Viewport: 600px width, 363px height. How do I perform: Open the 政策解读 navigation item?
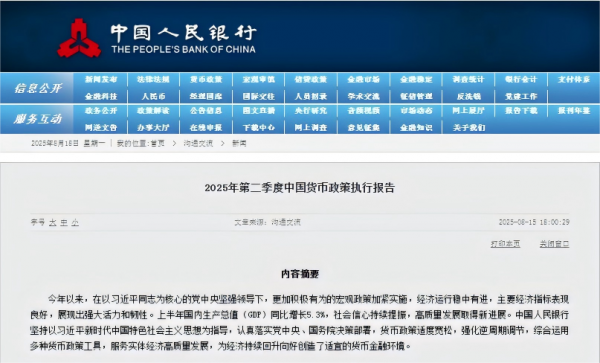(153, 111)
